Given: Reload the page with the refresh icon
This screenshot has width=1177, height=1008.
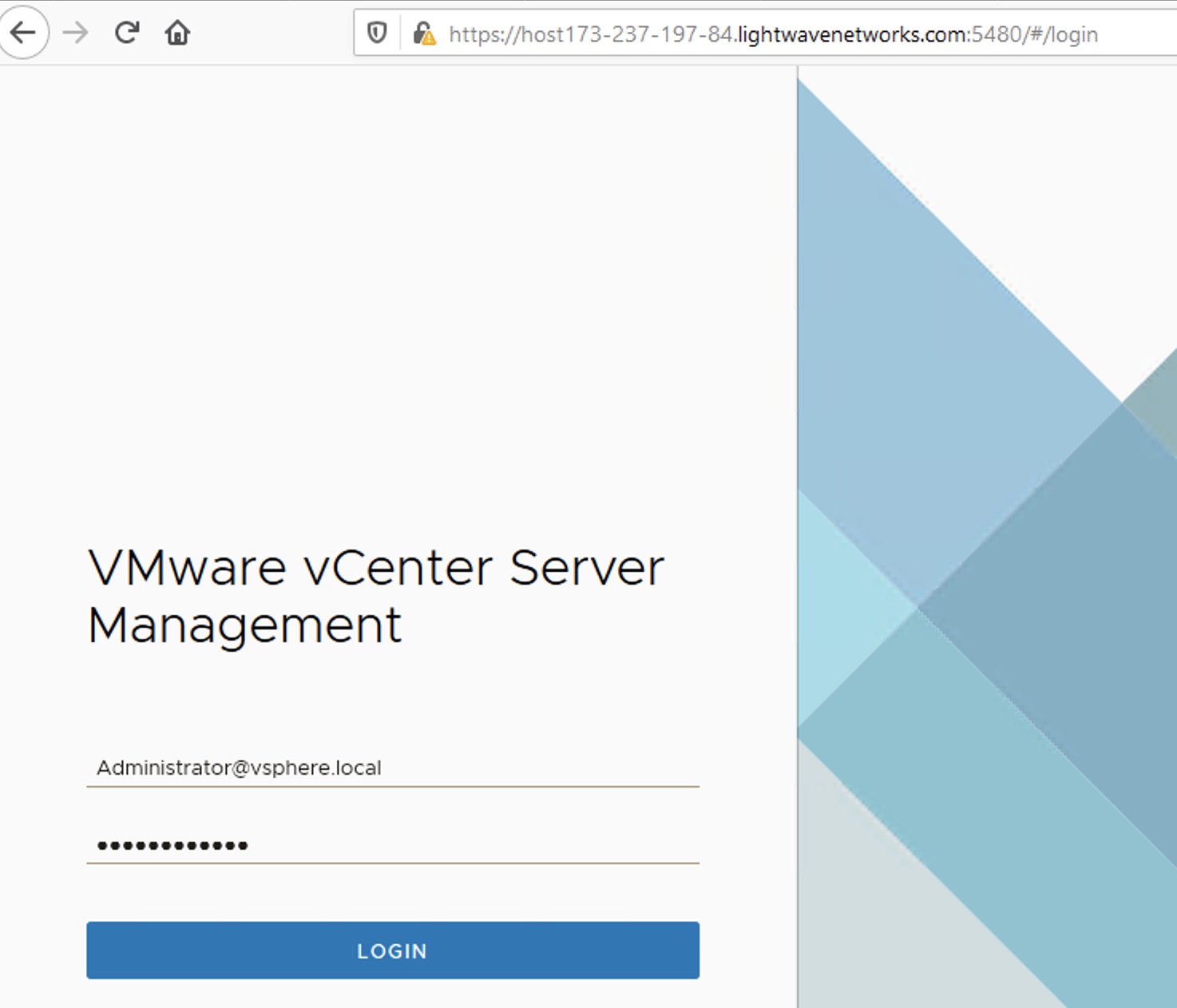Looking at the screenshot, I should (x=127, y=33).
